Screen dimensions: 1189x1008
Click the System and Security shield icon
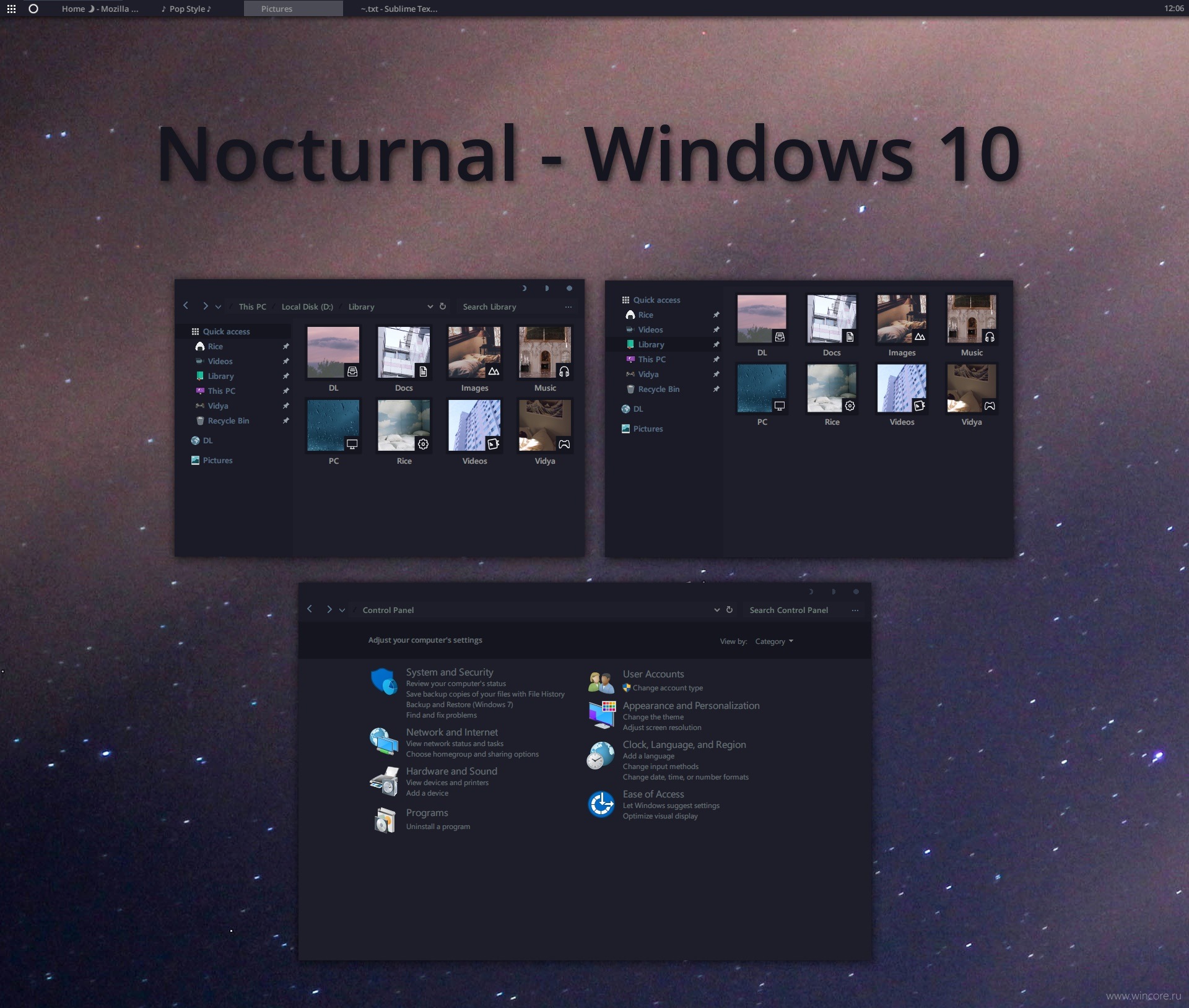pos(384,682)
